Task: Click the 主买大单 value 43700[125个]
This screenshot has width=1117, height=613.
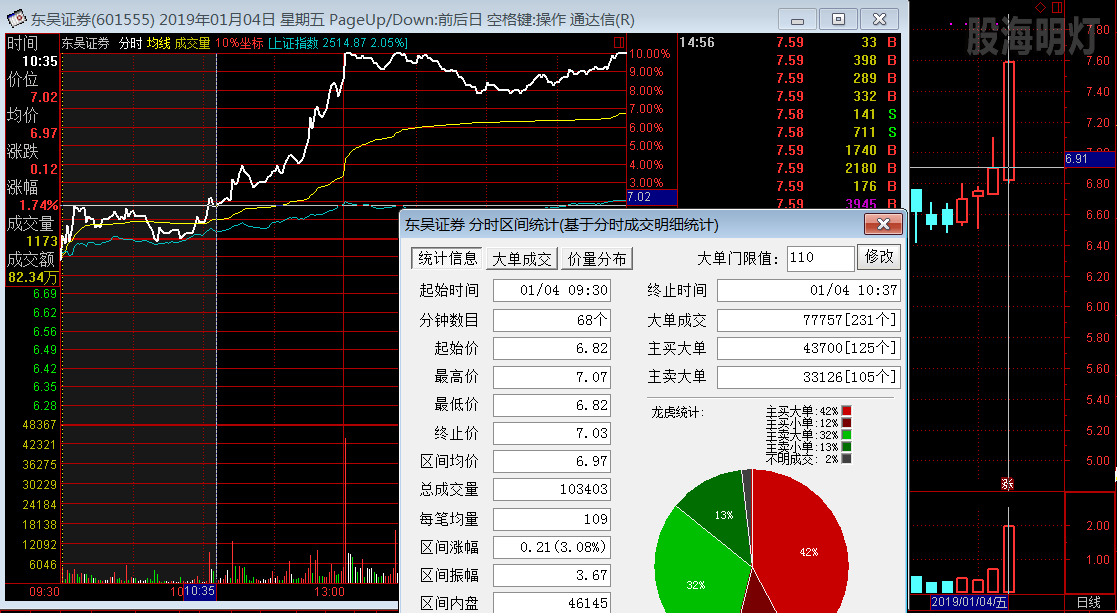Action: (x=809, y=348)
